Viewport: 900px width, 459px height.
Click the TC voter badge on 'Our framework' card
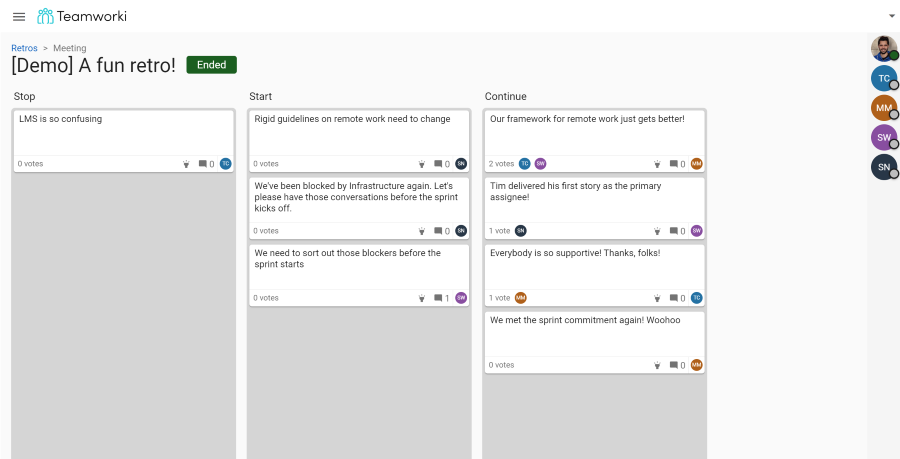[x=525, y=164]
